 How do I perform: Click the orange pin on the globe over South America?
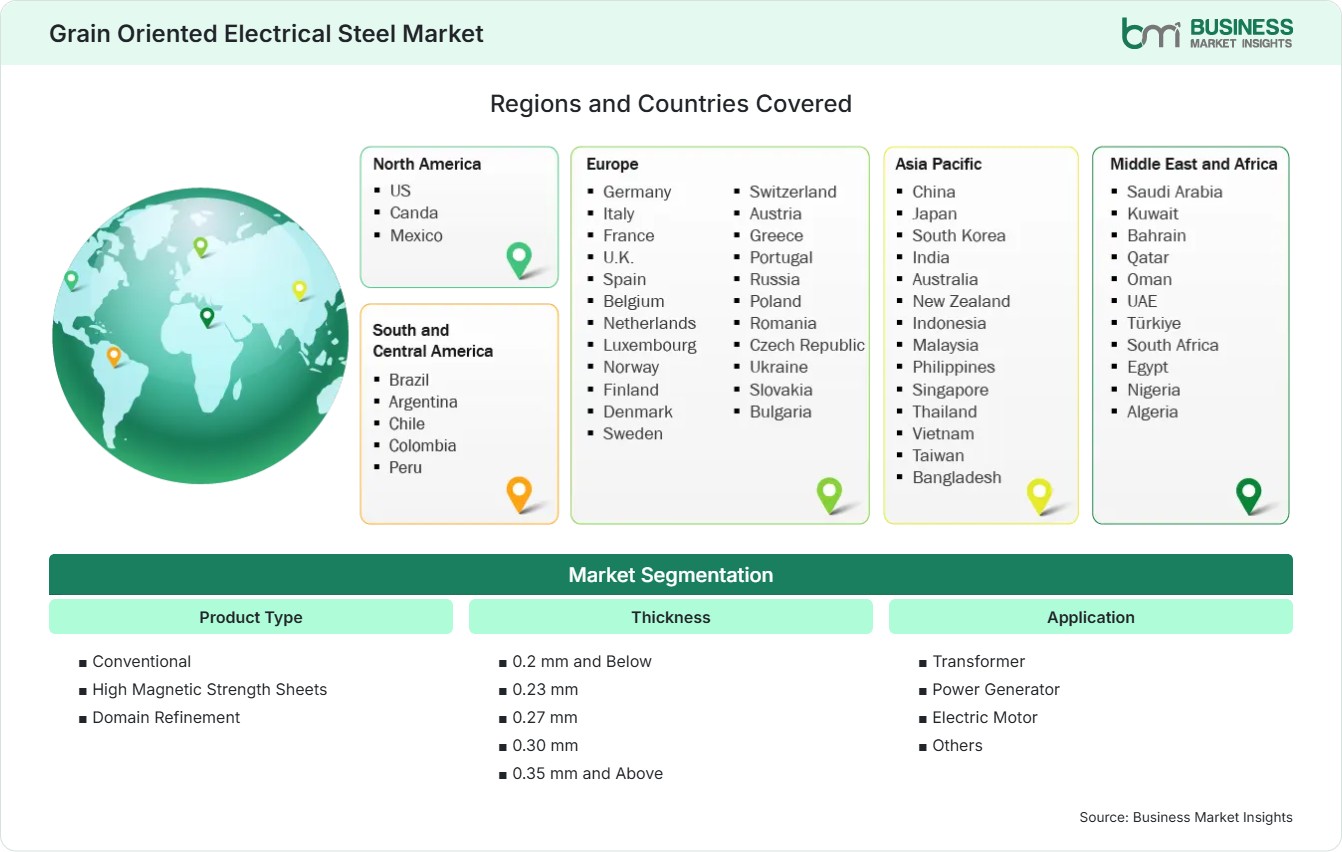114,355
